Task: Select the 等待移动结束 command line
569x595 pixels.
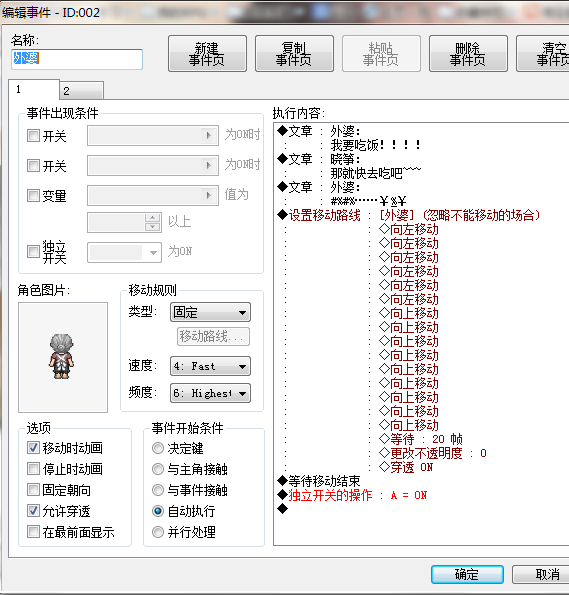Action: pyautogui.click(x=319, y=481)
